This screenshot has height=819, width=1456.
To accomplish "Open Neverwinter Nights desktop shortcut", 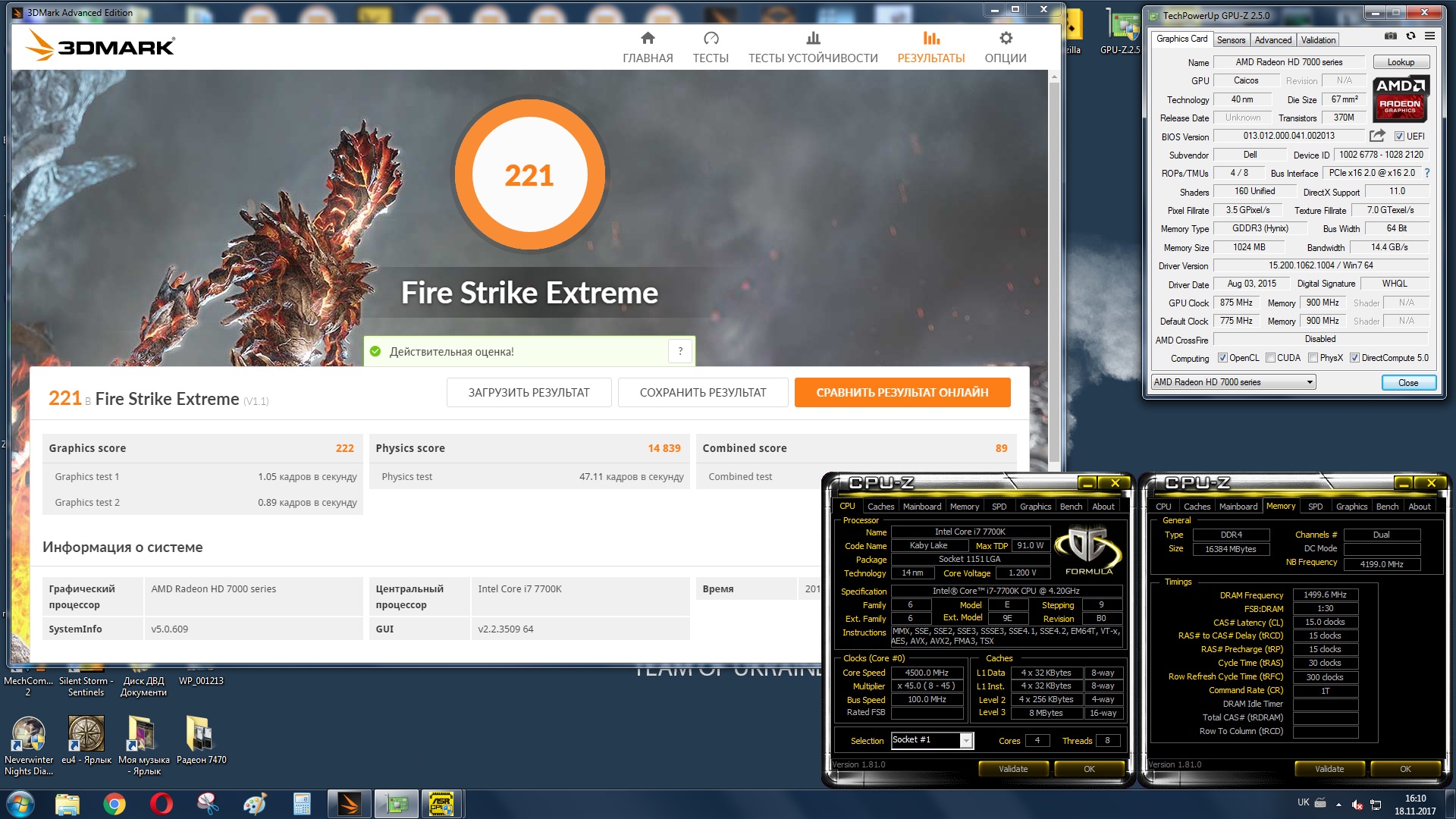I will 29,746.
